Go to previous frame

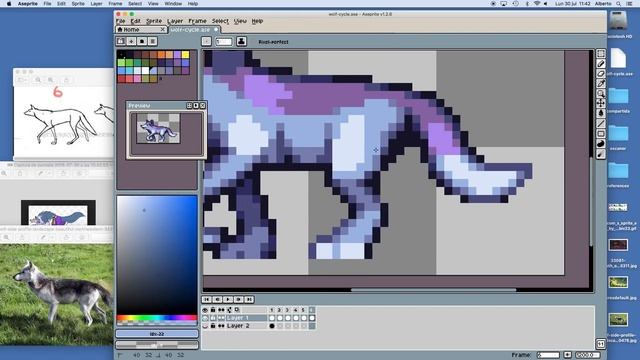(x=217, y=300)
